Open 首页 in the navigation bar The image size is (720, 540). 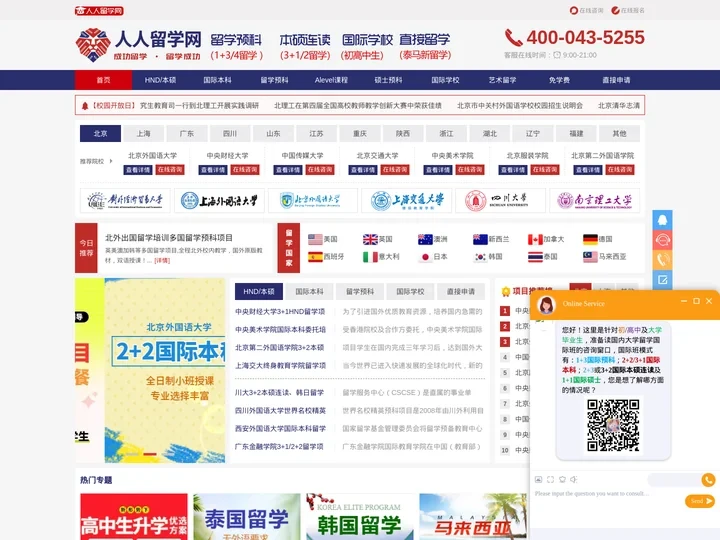[103, 80]
